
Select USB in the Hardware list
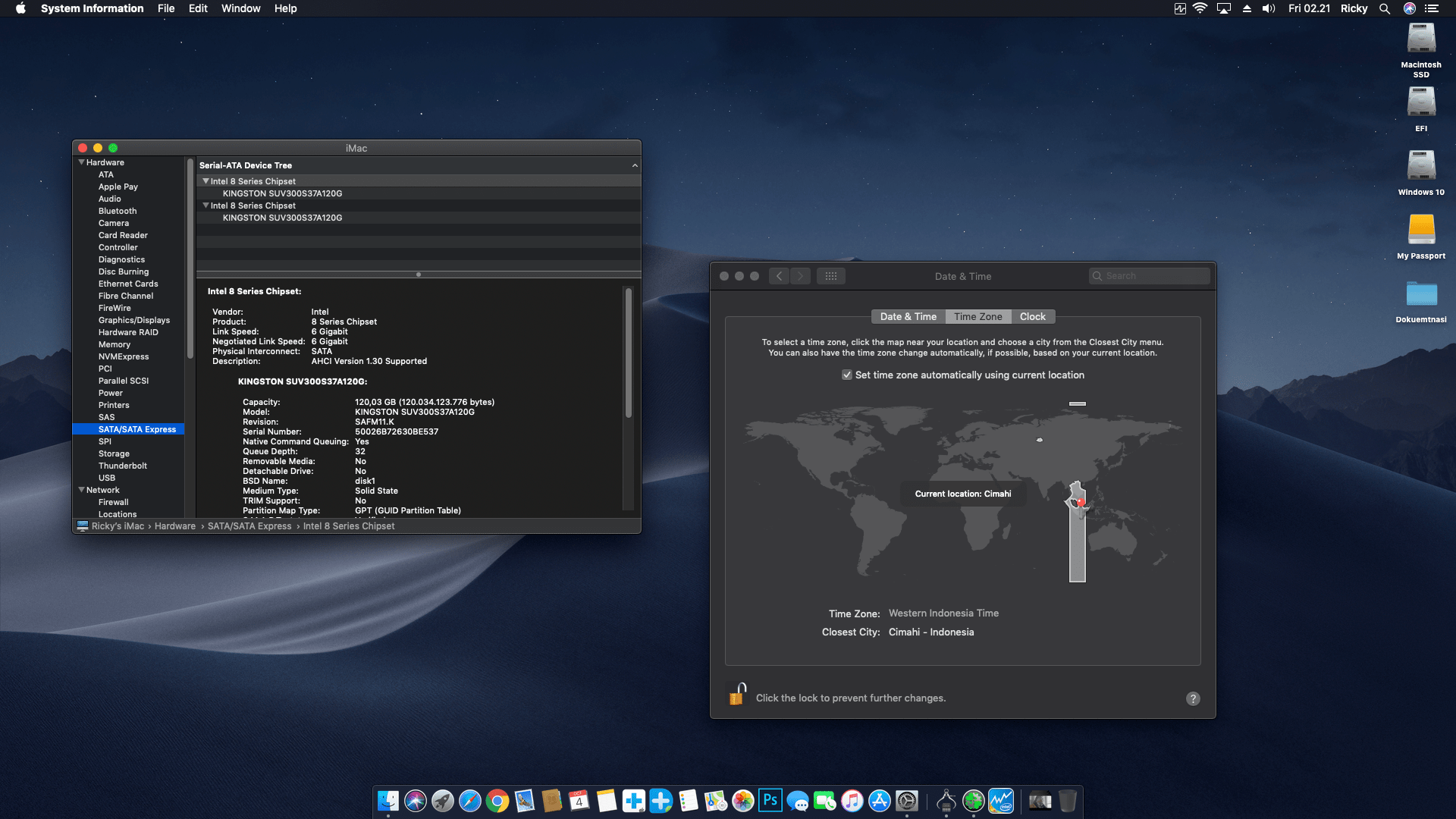click(x=107, y=478)
